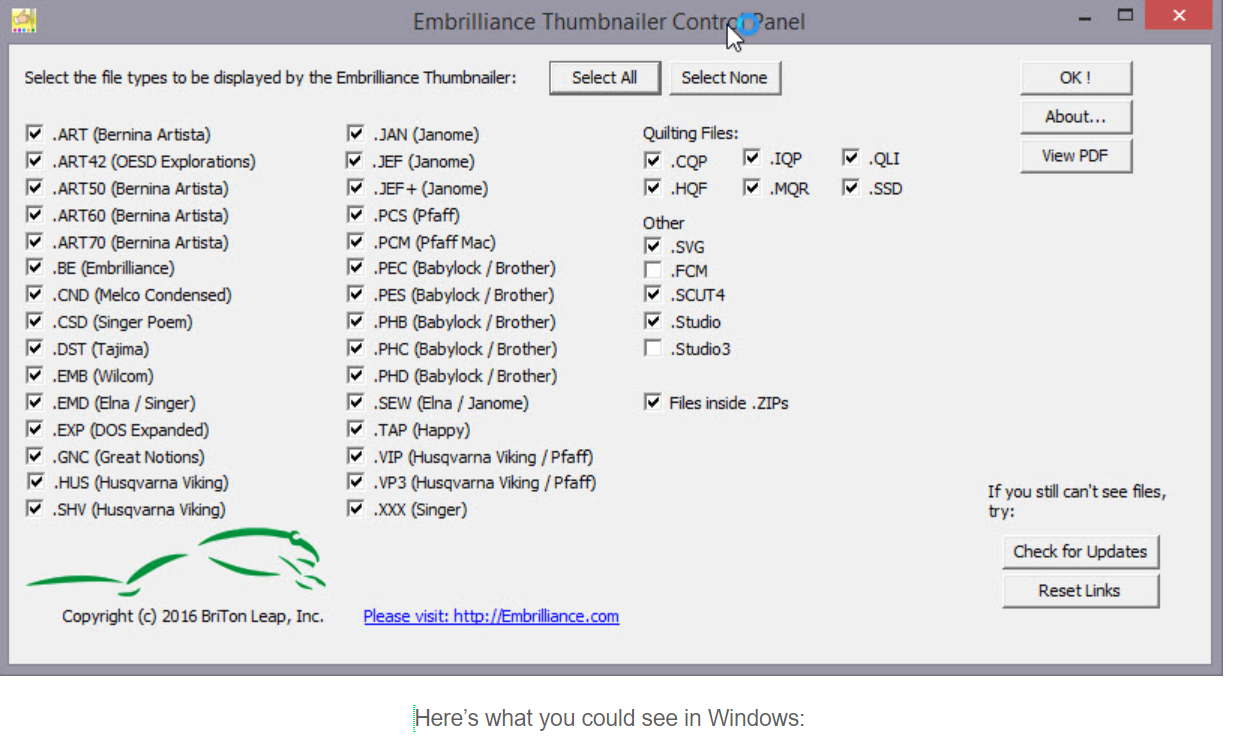Toggle .DST (Tajima) checkbox
This screenshot has height=738, width=1255.
click(x=36, y=348)
